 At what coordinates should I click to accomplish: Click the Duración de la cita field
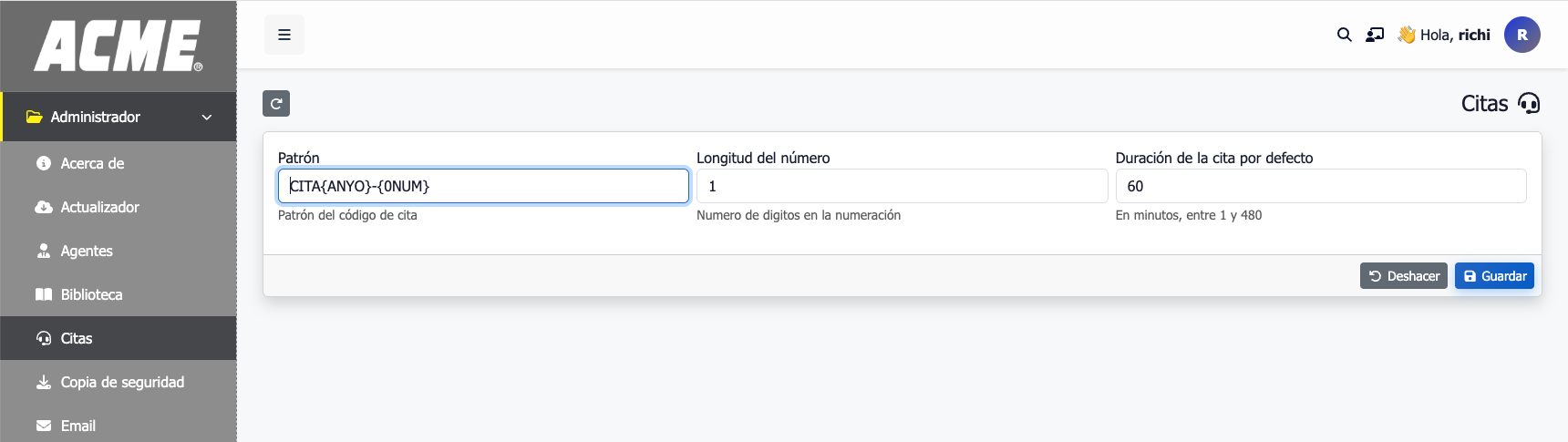tap(1320, 186)
